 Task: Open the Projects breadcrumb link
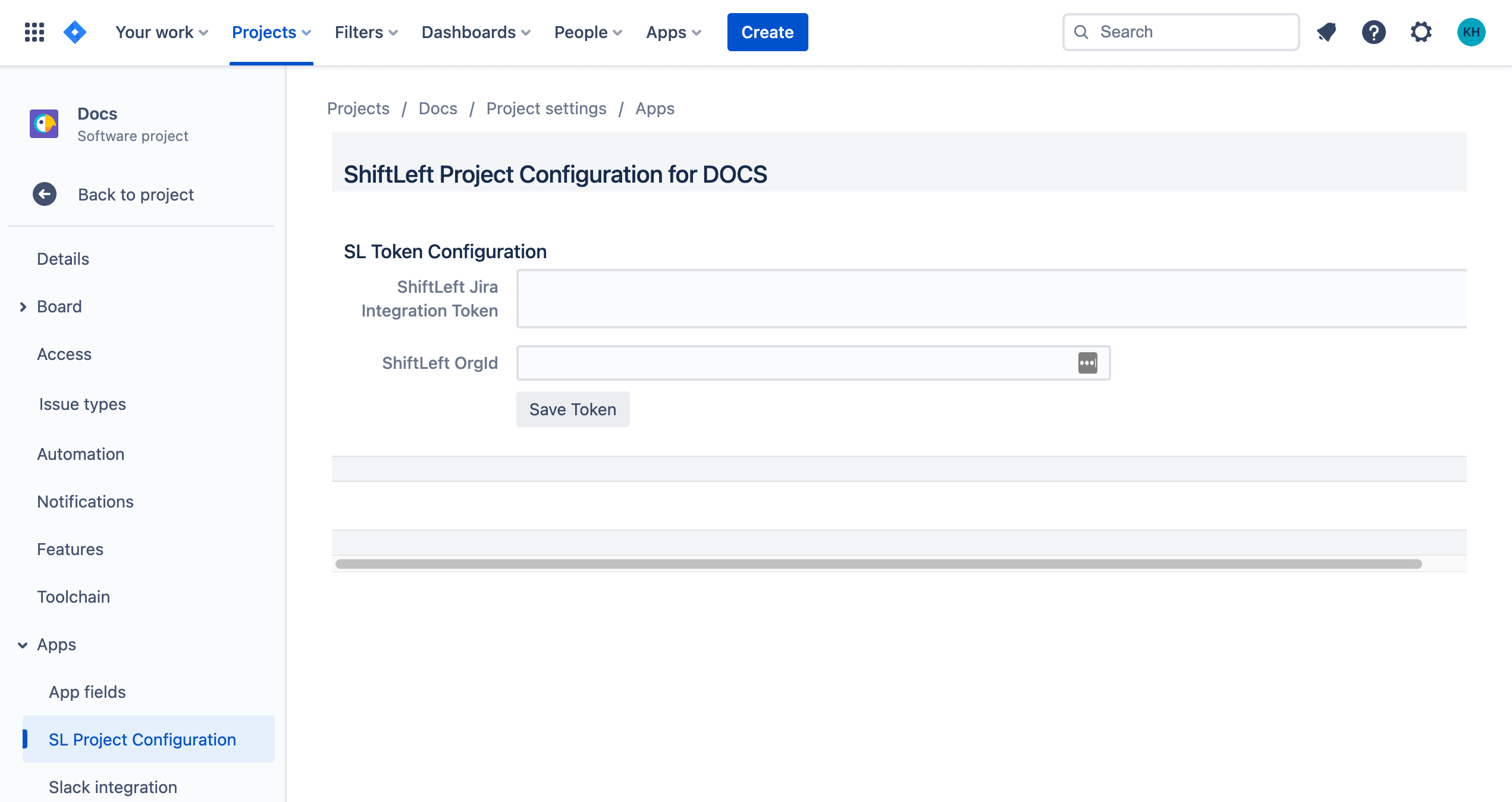tap(358, 109)
